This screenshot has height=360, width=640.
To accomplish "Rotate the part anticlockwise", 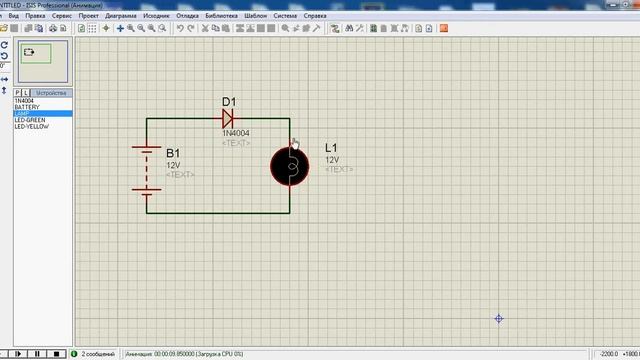I will coord(4,56).
